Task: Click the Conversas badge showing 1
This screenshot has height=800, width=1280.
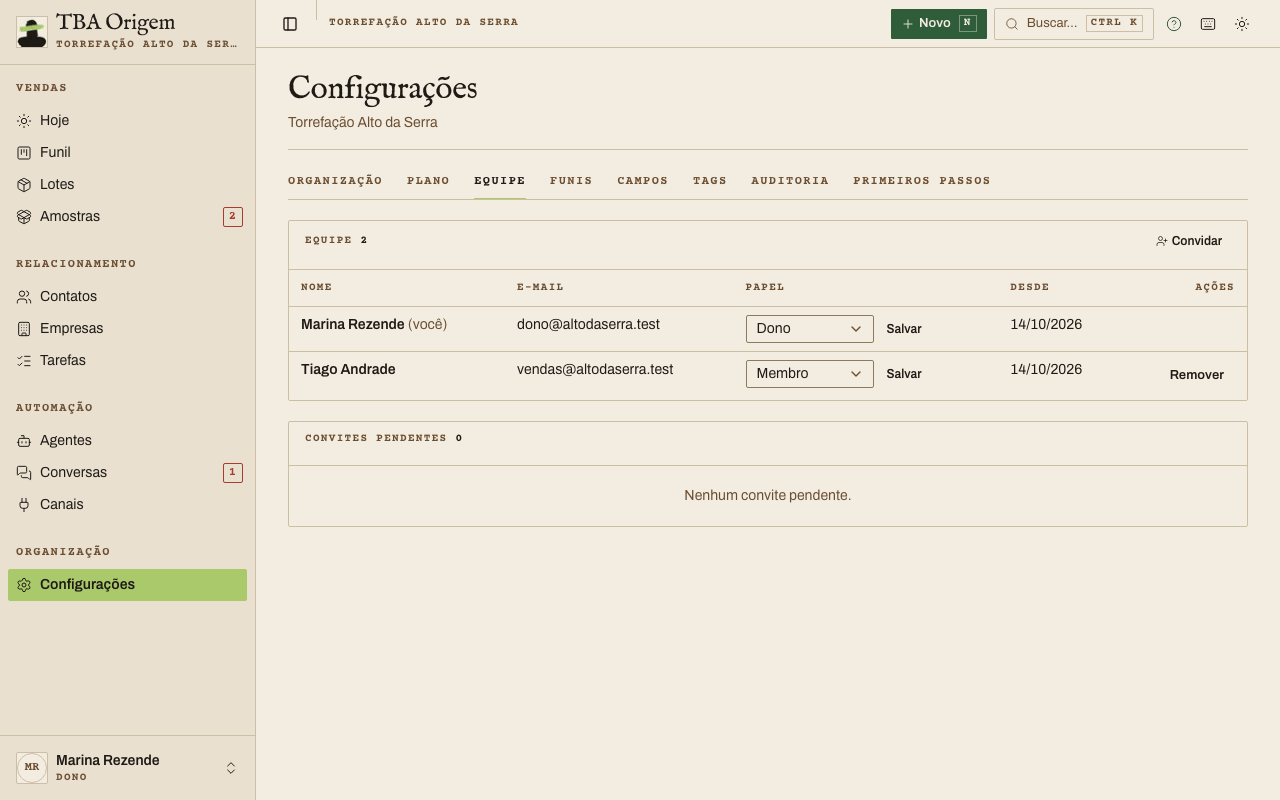Action: coord(233,472)
